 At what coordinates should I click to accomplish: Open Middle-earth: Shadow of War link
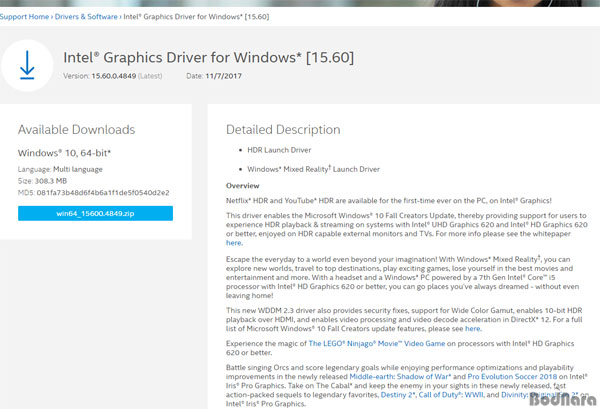(x=400, y=376)
